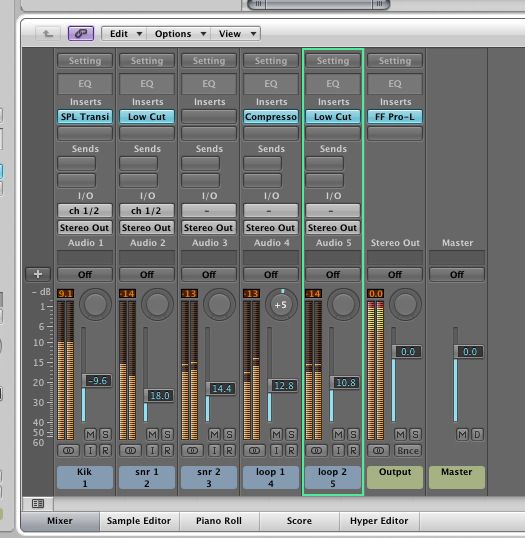Open Stereo Out output selector on Audio 3
Image resolution: width=525 pixels, height=538 pixels.
[209, 227]
